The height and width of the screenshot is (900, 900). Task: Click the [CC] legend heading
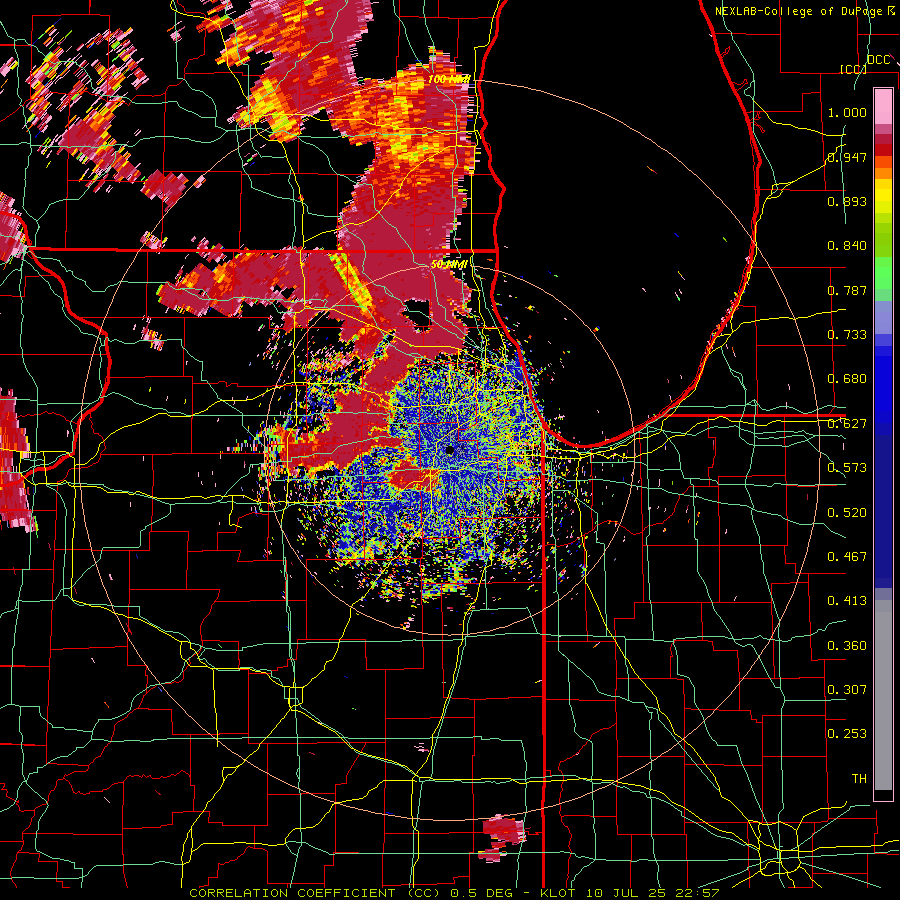[x=853, y=69]
